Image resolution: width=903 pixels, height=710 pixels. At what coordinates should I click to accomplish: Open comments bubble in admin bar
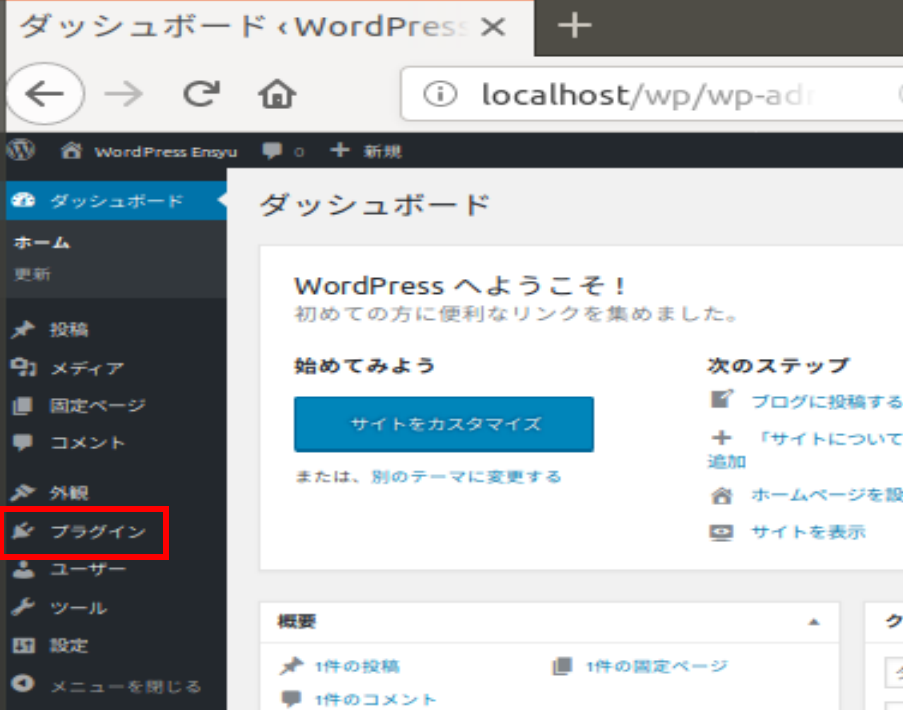tap(272, 151)
